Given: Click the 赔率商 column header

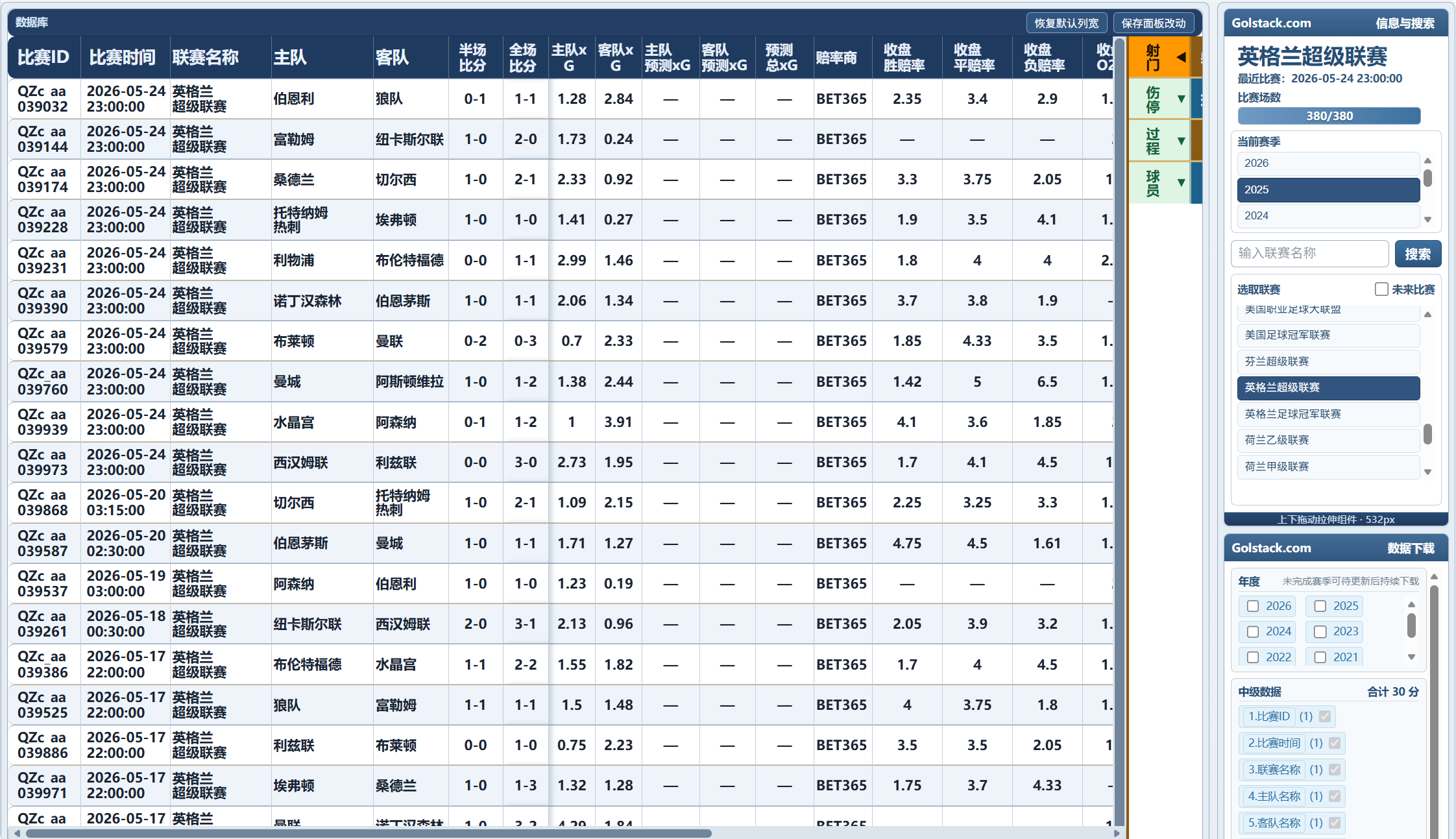Looking at the screenshot, I should click(x=842, y=57).
